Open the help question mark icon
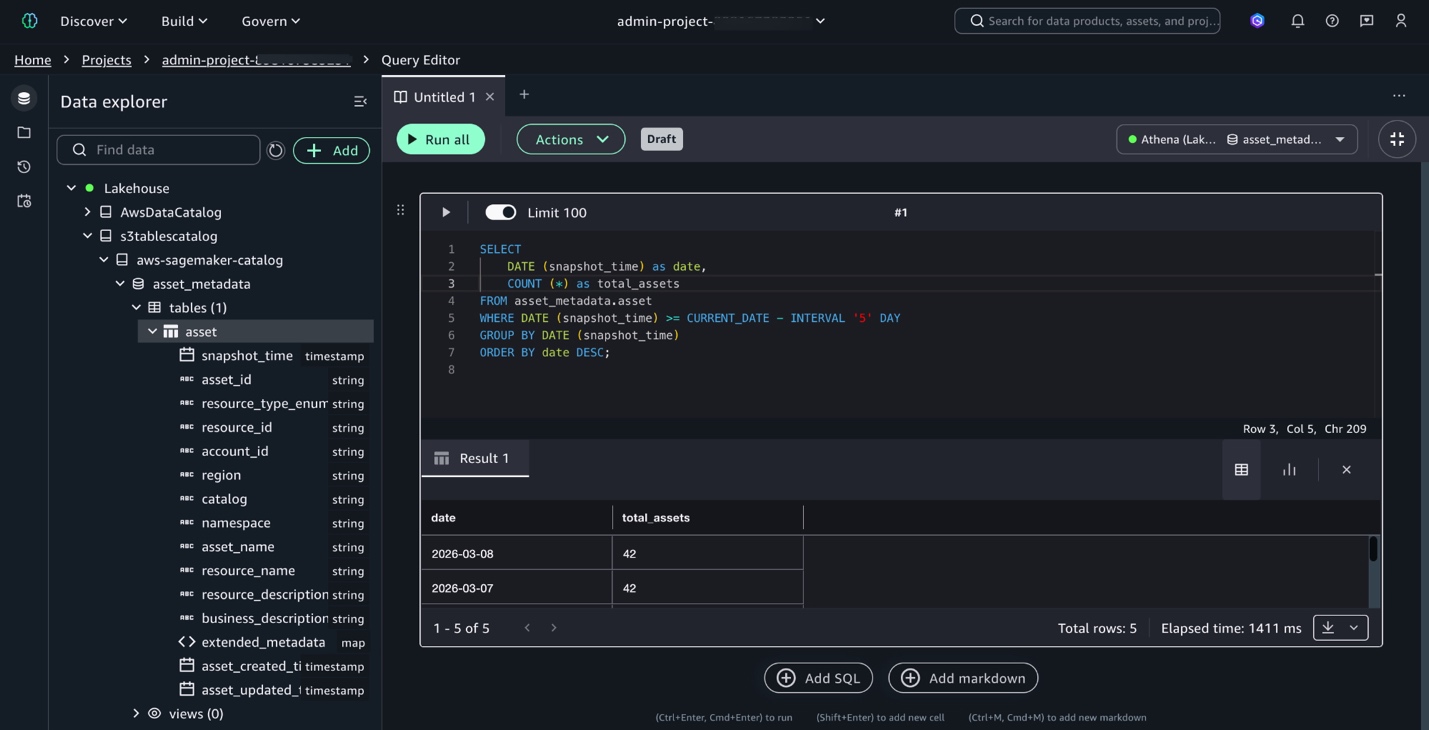 tap(1332, 21)
